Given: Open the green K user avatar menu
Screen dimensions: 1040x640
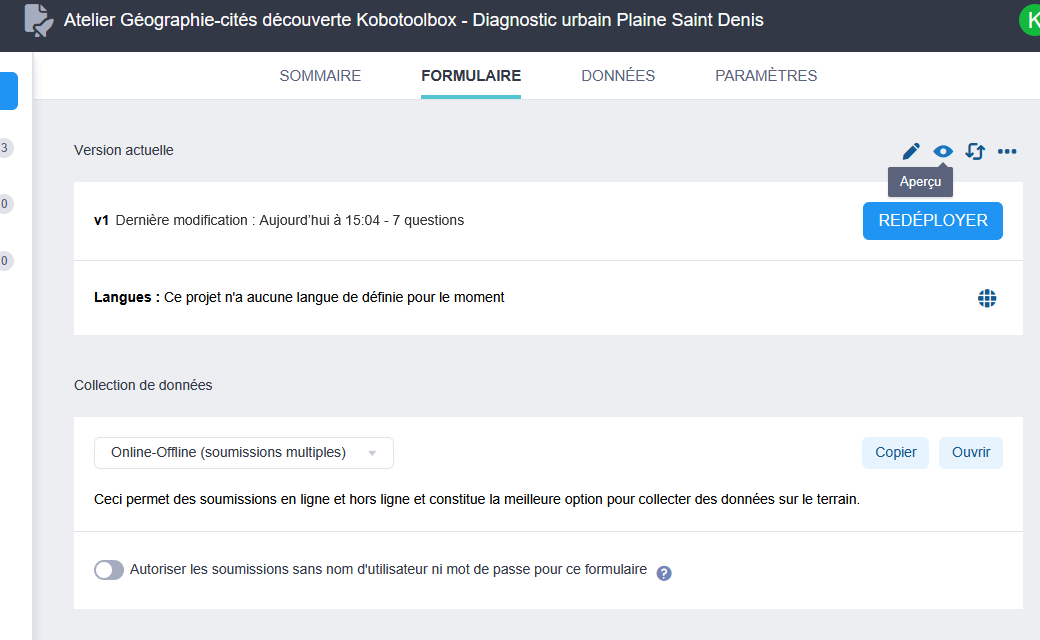Looking at the screenshot, I should click(1029, 20).
